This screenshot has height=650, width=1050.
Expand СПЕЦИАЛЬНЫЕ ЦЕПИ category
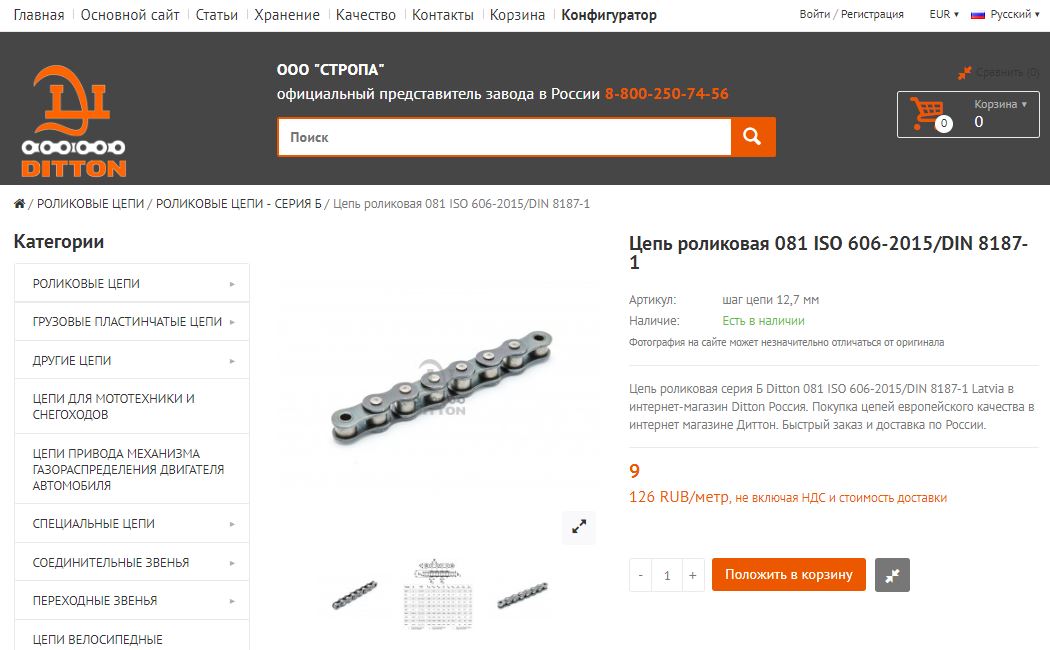(x=132, y=523)
